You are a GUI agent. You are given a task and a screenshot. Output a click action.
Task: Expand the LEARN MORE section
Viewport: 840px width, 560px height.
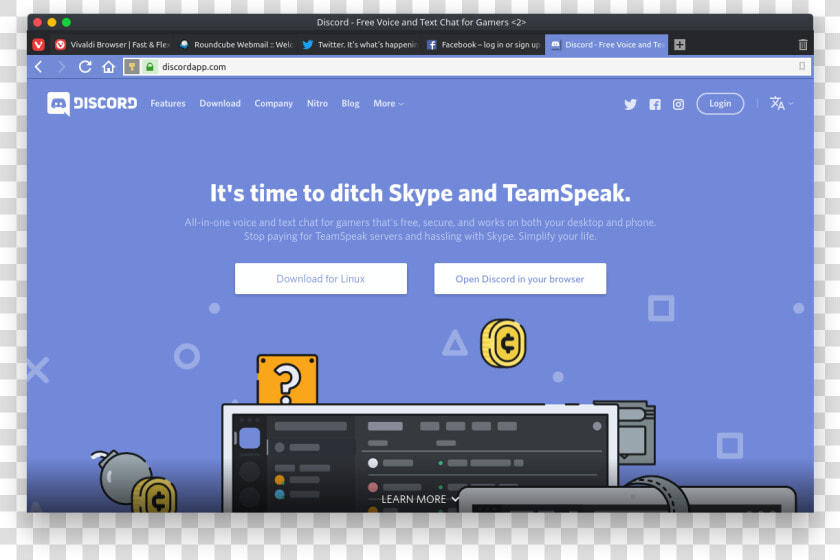420,499
